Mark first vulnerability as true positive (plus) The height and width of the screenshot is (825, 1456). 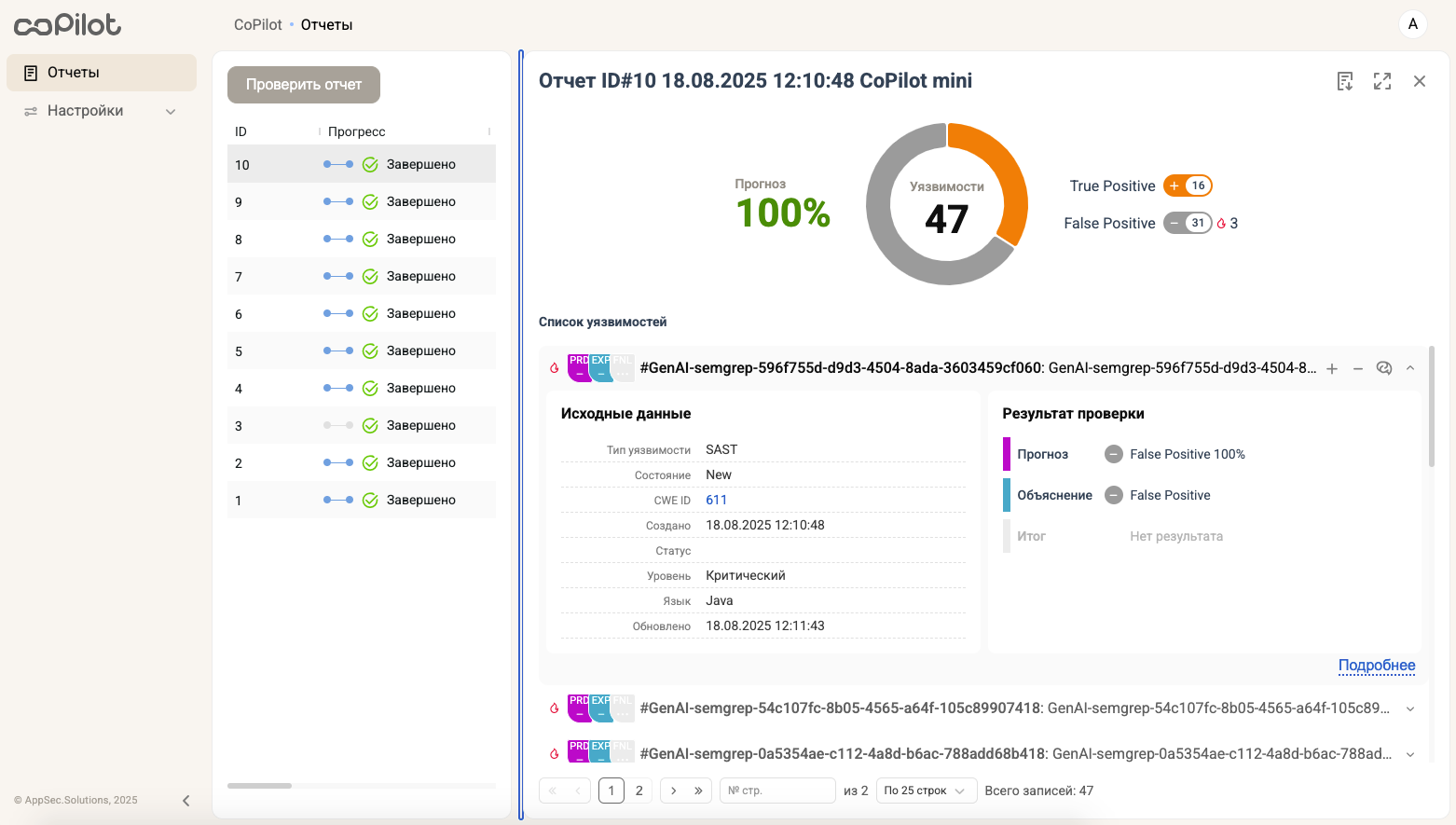point(1332,368)
